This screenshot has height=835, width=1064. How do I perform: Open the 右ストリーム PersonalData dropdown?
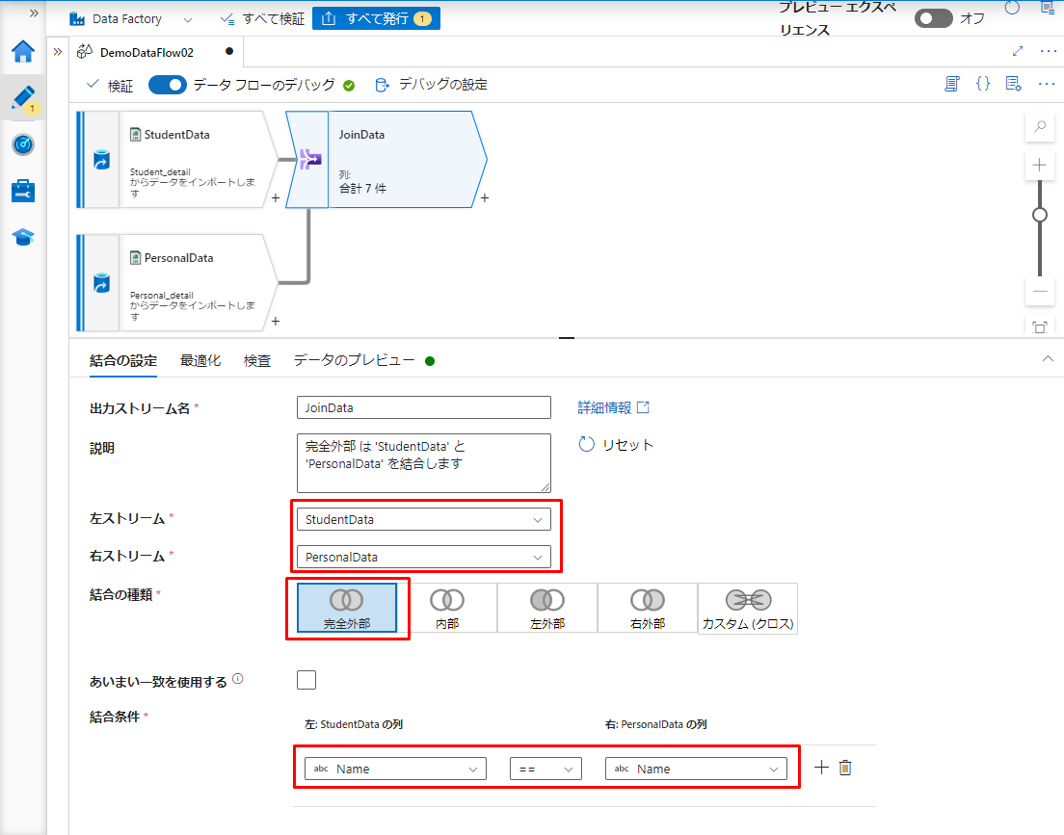tap(423, 557)
